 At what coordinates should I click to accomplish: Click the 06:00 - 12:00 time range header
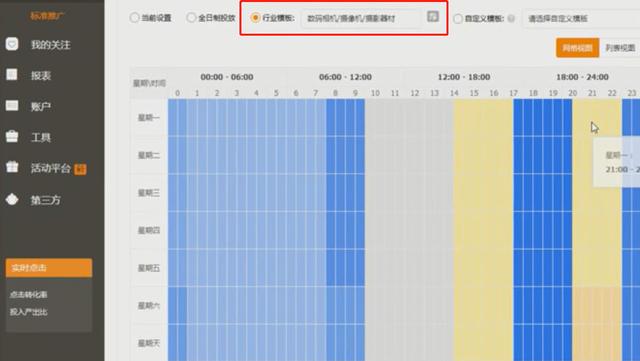pos(345,77)
